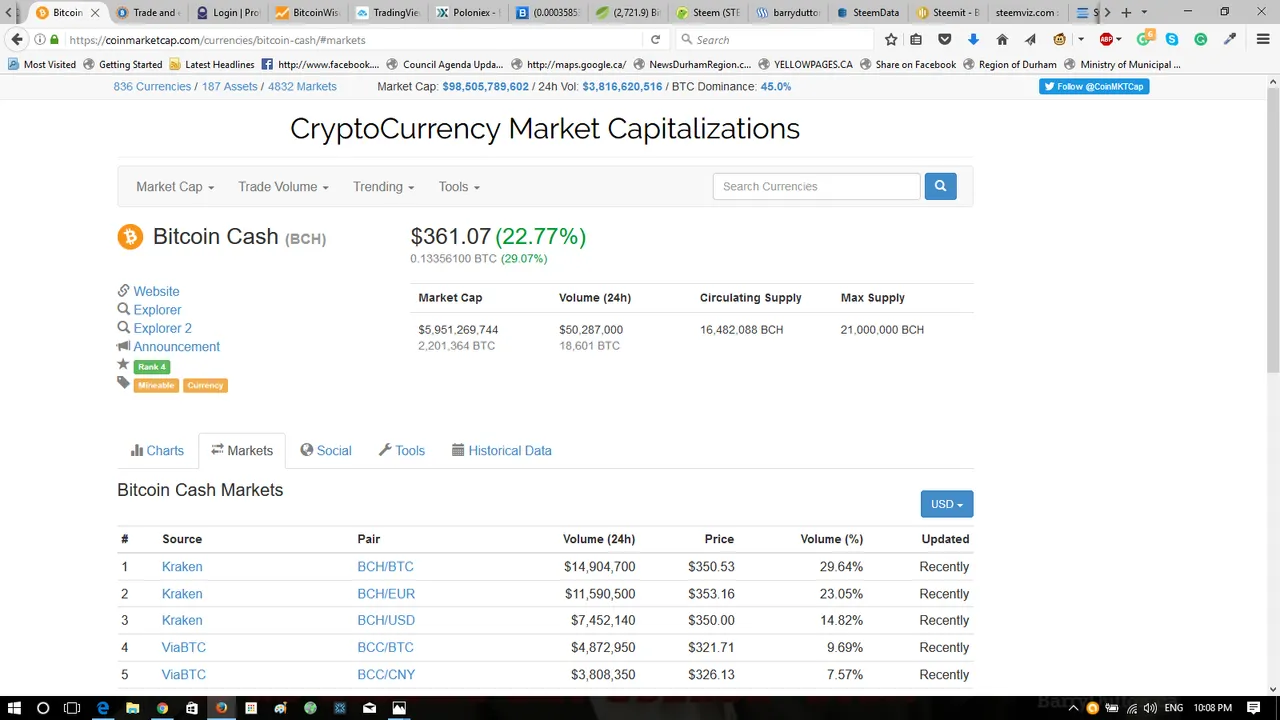The width and height of the screenshot is (1280, 720).
Task: Click the volume speaker tray icon
Action: point(1150,708)
